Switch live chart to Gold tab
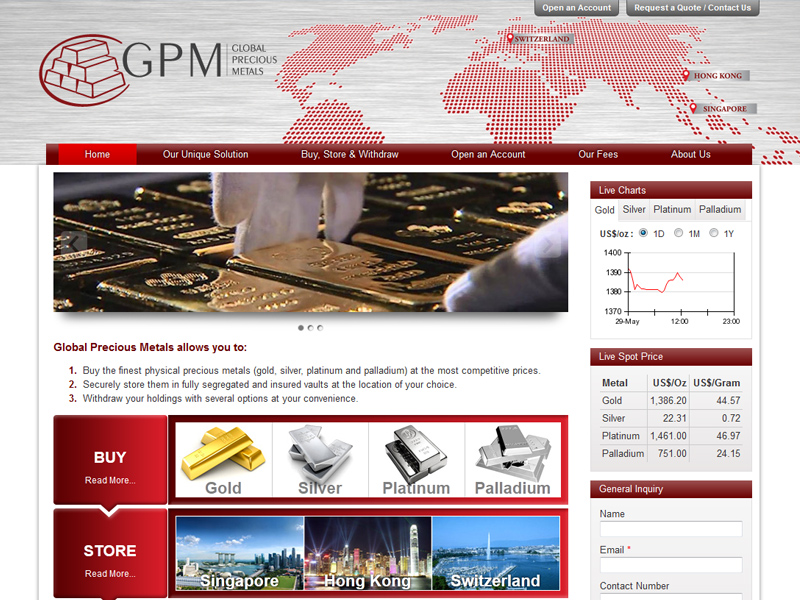The height and width of the screenshot is (600, 800). (x=604, y=210)
